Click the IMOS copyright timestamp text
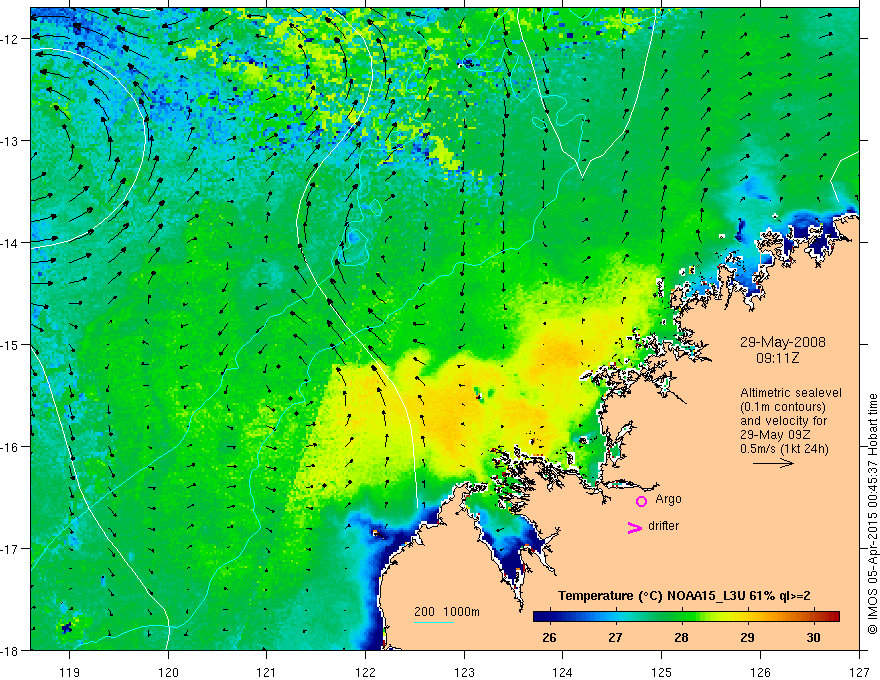The image size is (880, 680). point(872,514)
